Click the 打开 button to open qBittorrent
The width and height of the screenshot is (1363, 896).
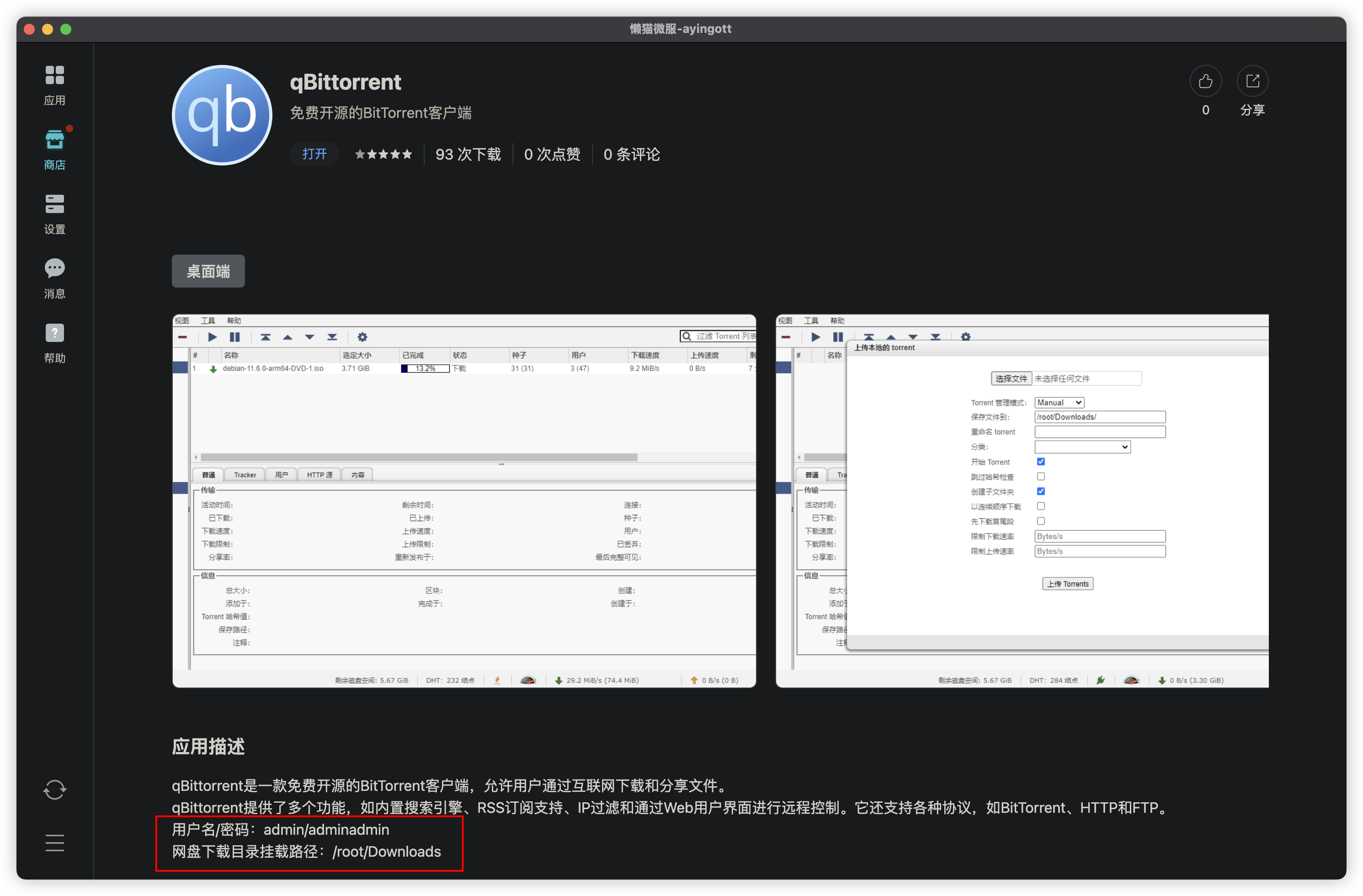[314, 154]
